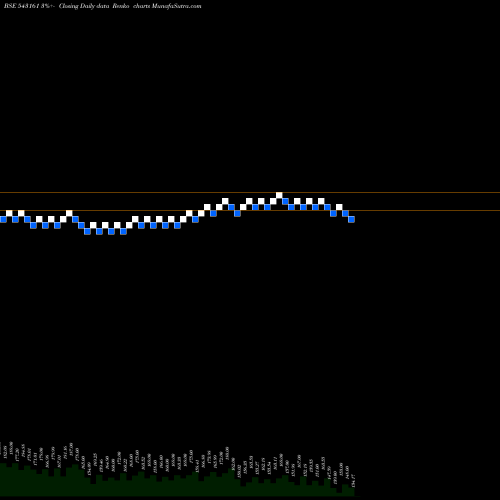The height and width of the screenshot is (500, 500).
Task: Click the upper orange horizontal price line
Action: click(x=250, y=192)
